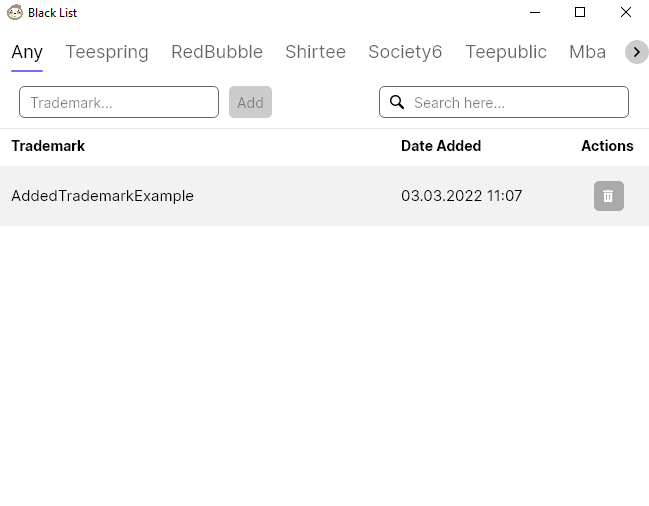Maximize the Black List window
Image resolution: width=649 pixels, height=506 pixels.
click(580, 13)
